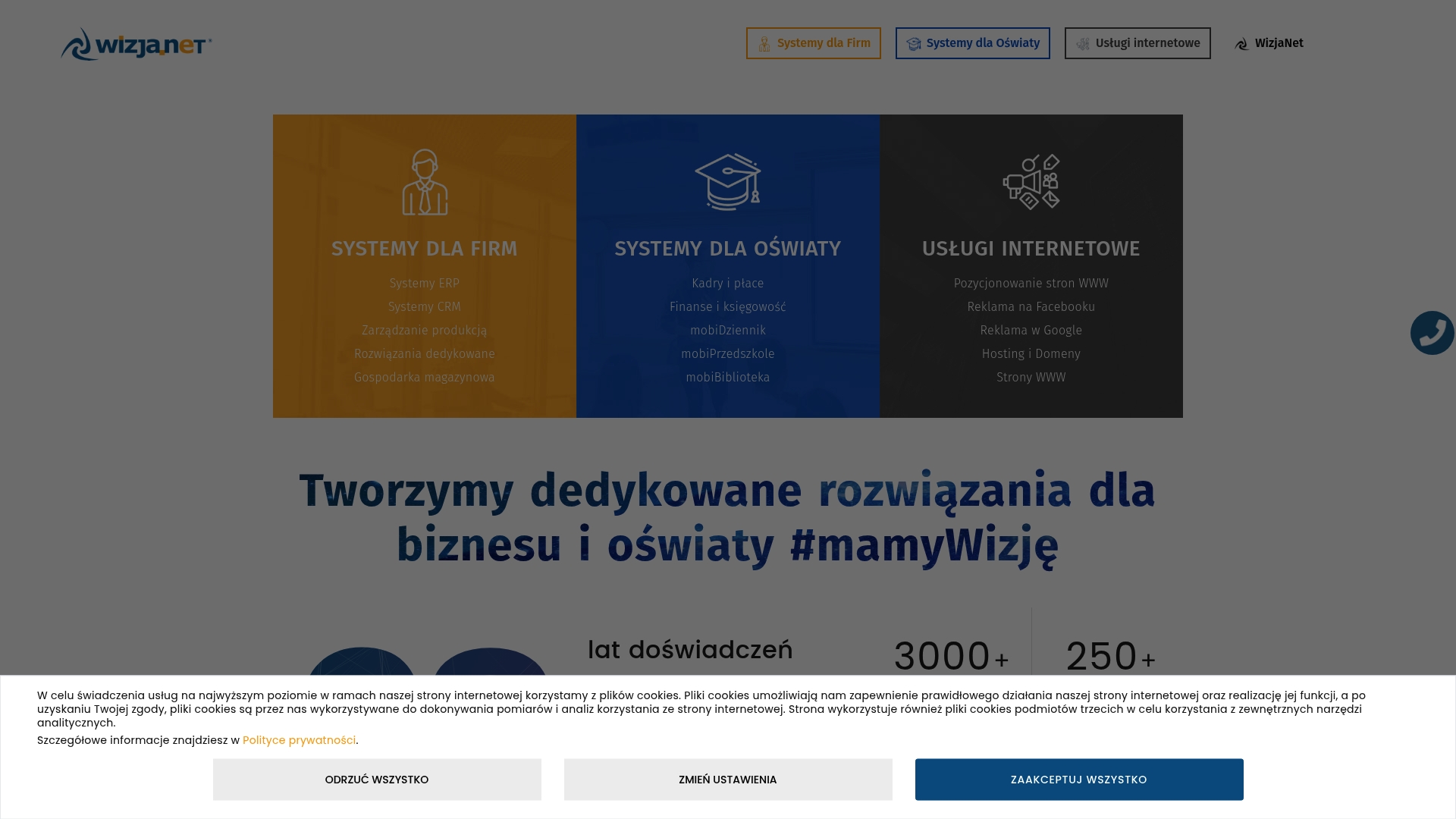Open the WizjaNet nav menu item
1456x819 pixels.
pos(1269,43)
